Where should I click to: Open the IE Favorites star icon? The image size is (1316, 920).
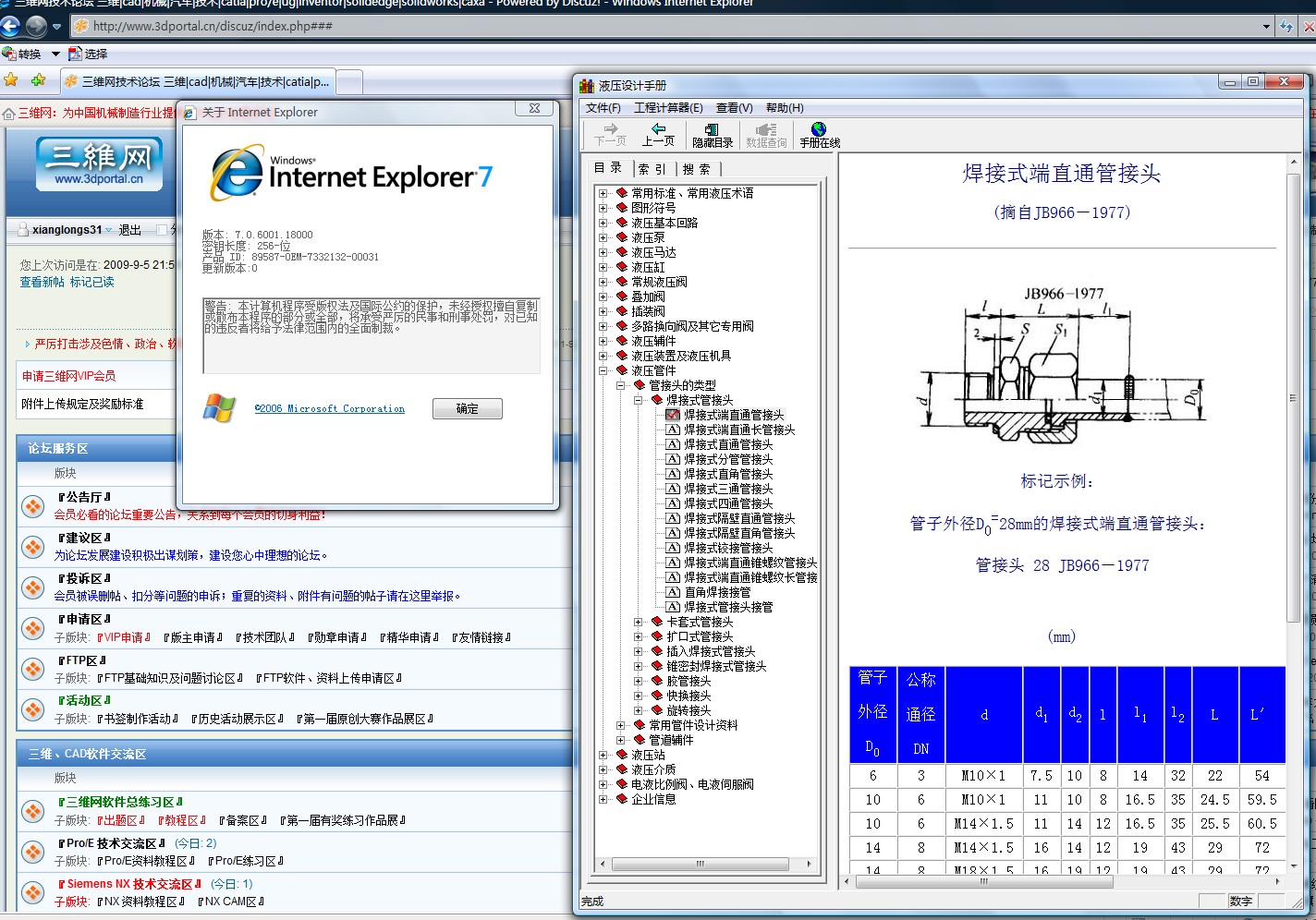[11, 80]
